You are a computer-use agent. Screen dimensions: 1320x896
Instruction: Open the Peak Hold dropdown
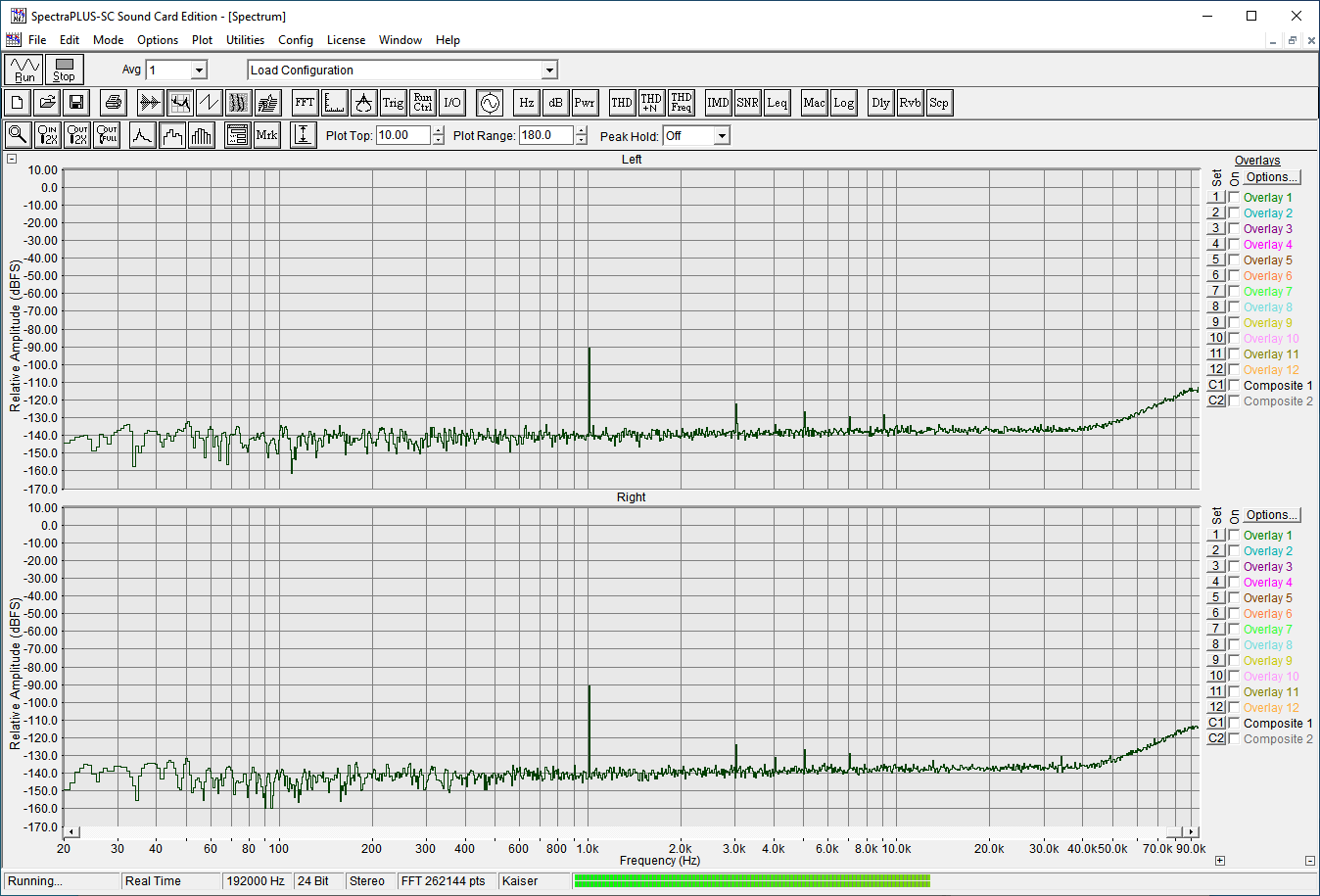pyautogui.click(x=722, y=136)
